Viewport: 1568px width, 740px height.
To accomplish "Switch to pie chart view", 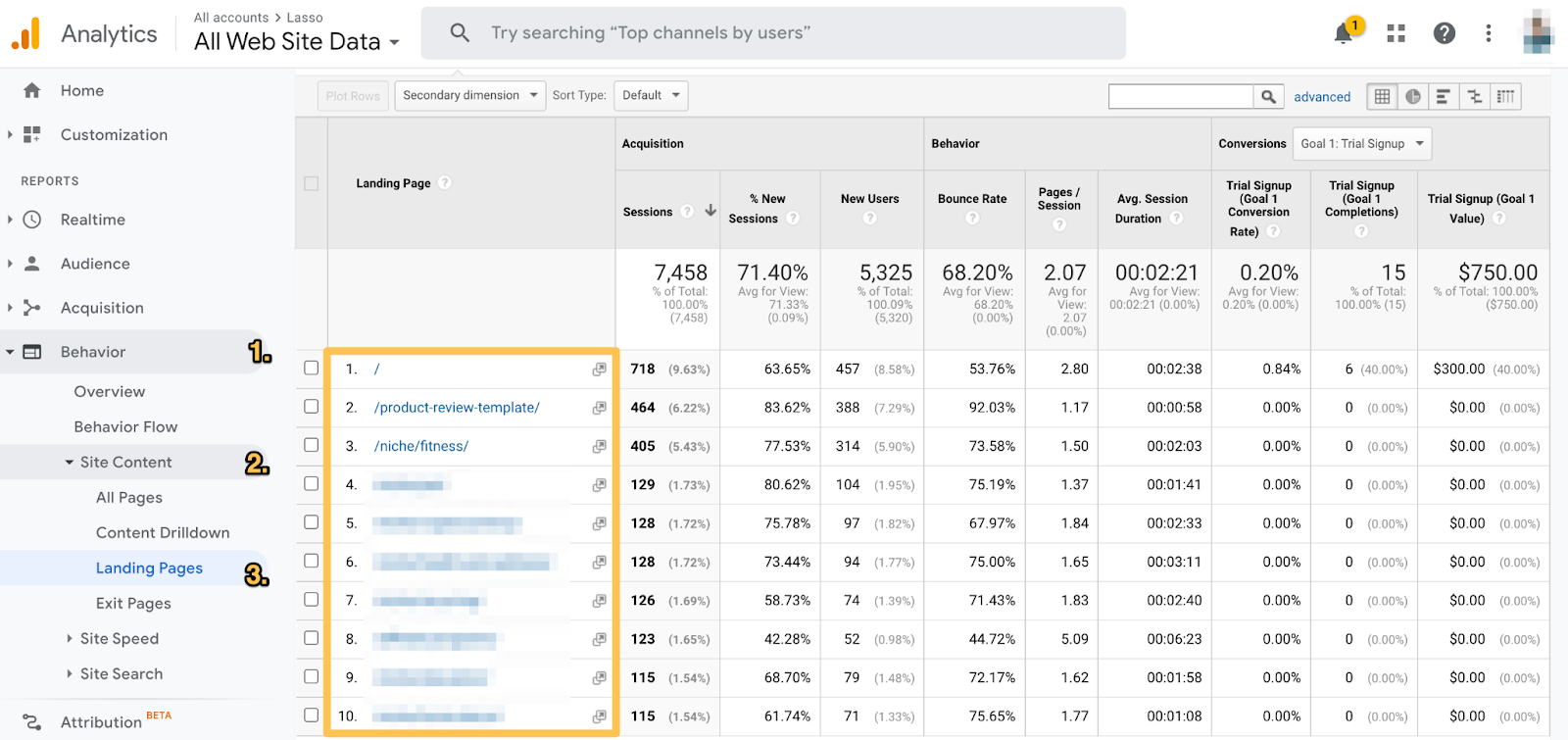I will tap(1412, 96).
